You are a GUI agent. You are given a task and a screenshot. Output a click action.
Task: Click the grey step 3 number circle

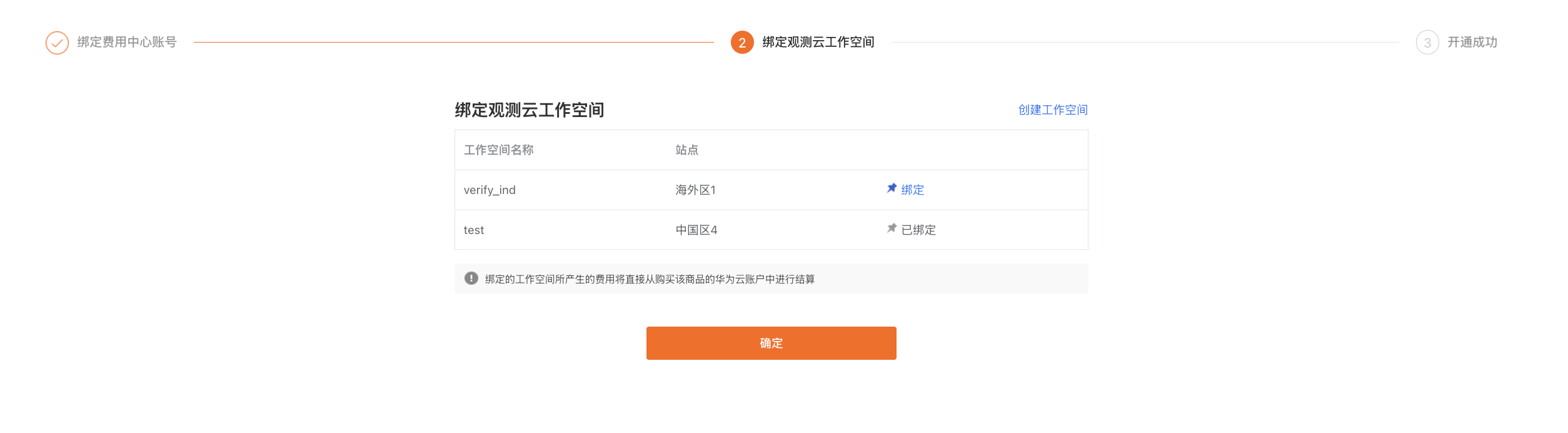click(1427, 43)
